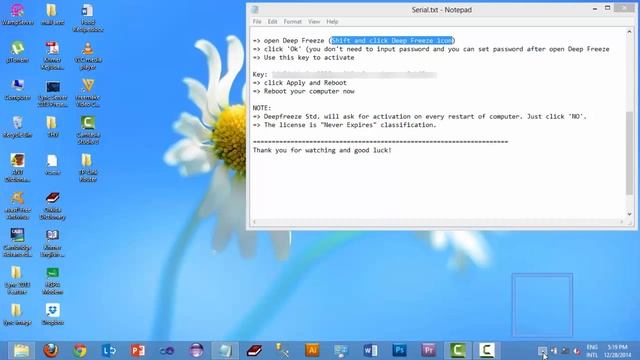Open the Edit menu in Notepad
This screenshot has width=640, height=360.
272,22
